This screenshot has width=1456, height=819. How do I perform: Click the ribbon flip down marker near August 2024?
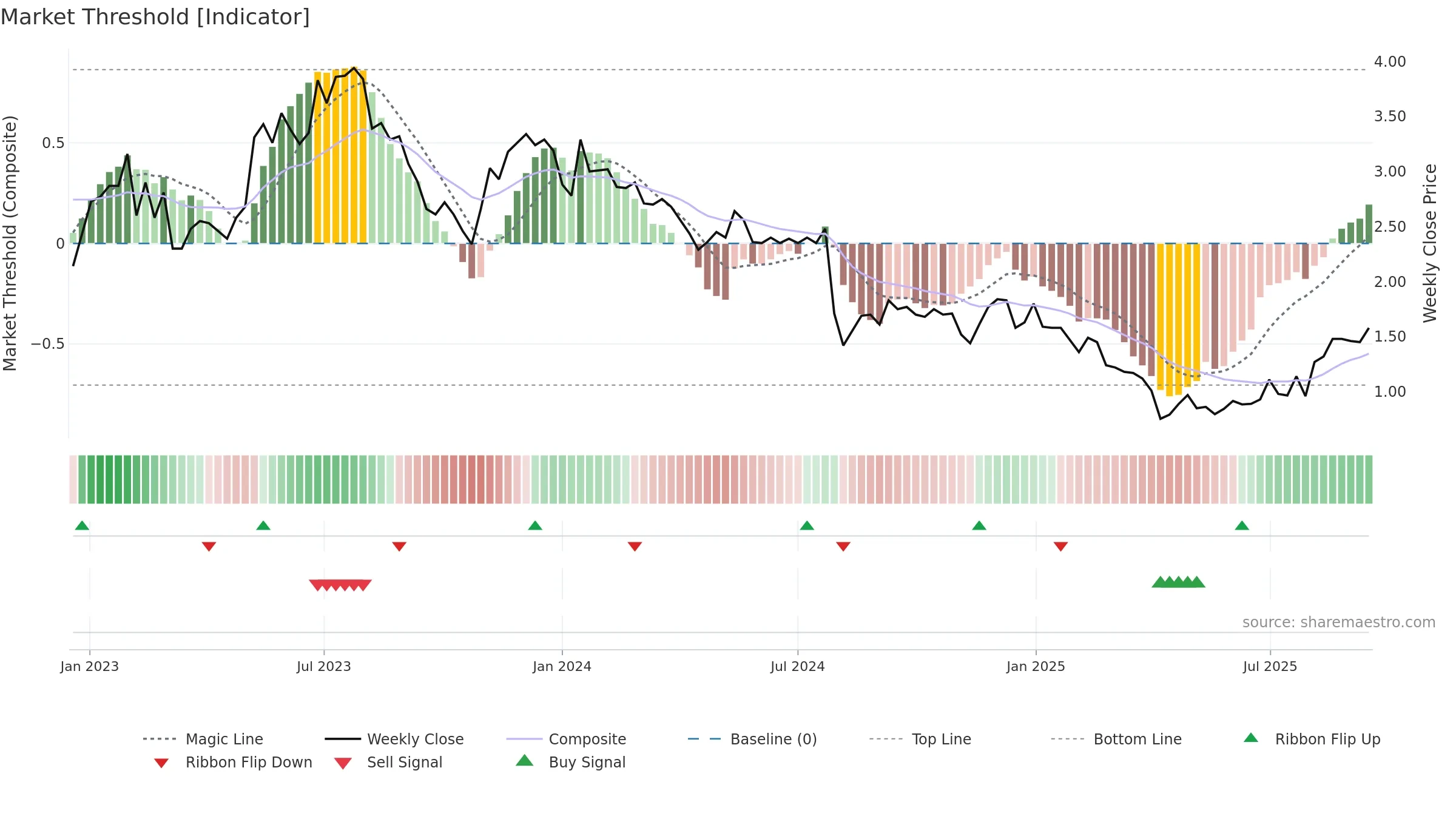pos(843,547)
